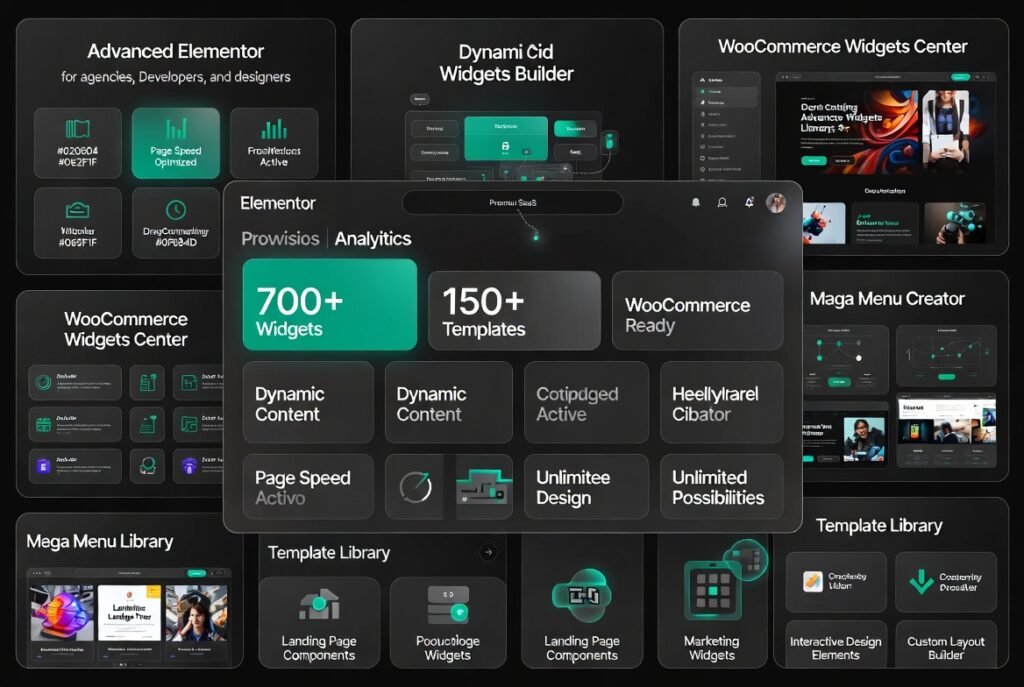Image resolution: width=1024 pixels, height=687 pixels.
Task: Switch to the Prowisios tab
Action: pyautogui.click(x=280, y=238)
